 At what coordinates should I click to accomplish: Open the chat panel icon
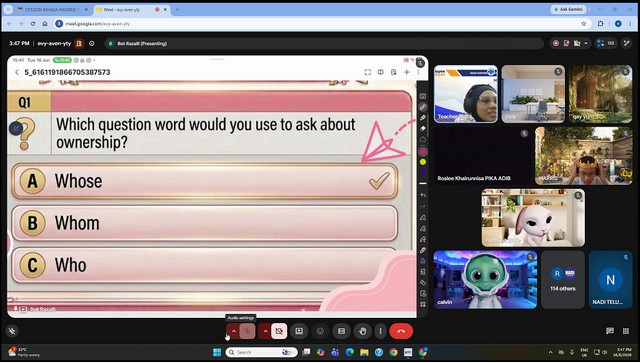click(610, 331)
